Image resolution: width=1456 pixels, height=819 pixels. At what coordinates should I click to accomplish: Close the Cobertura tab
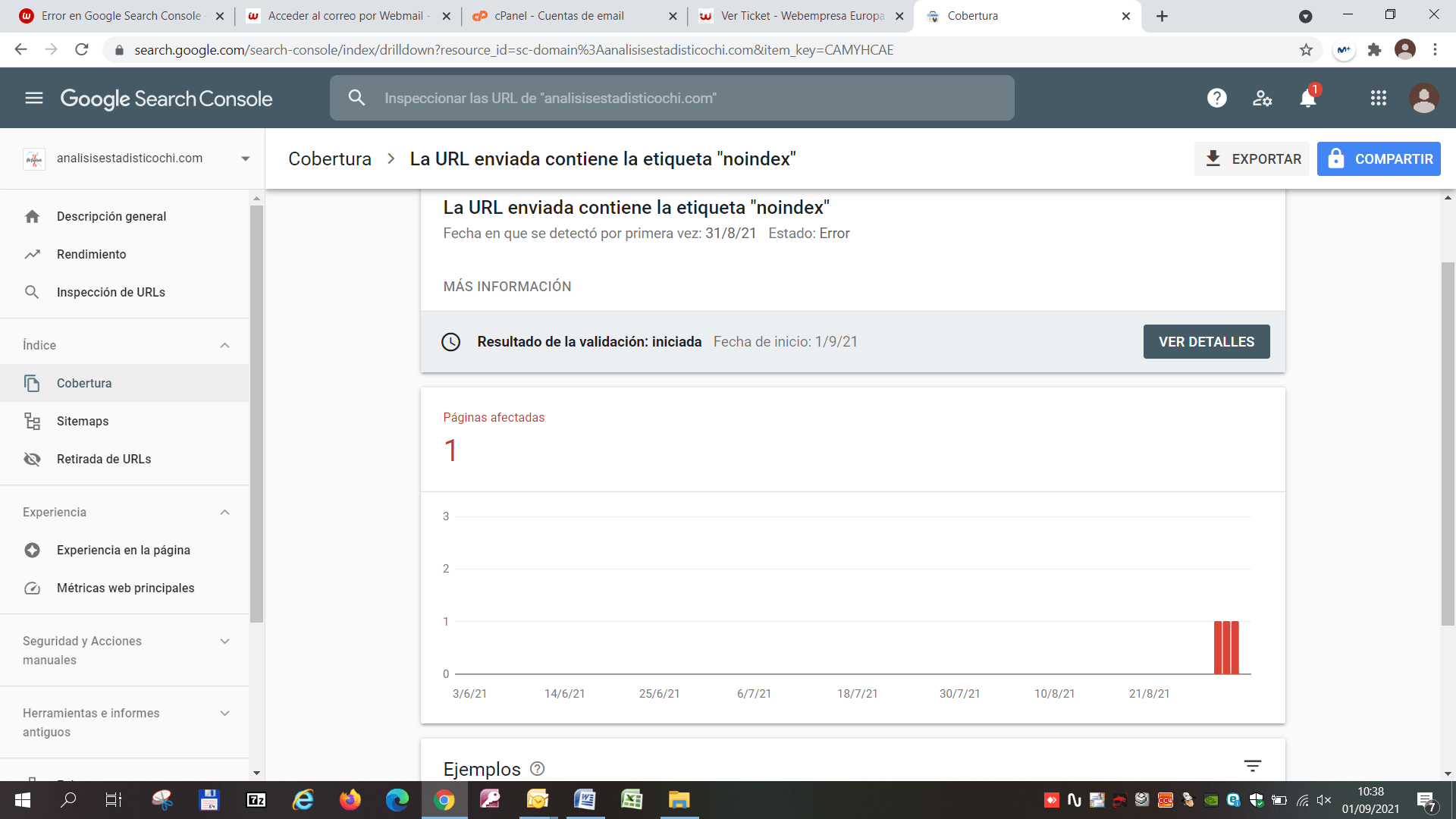tap(1125, 16)
